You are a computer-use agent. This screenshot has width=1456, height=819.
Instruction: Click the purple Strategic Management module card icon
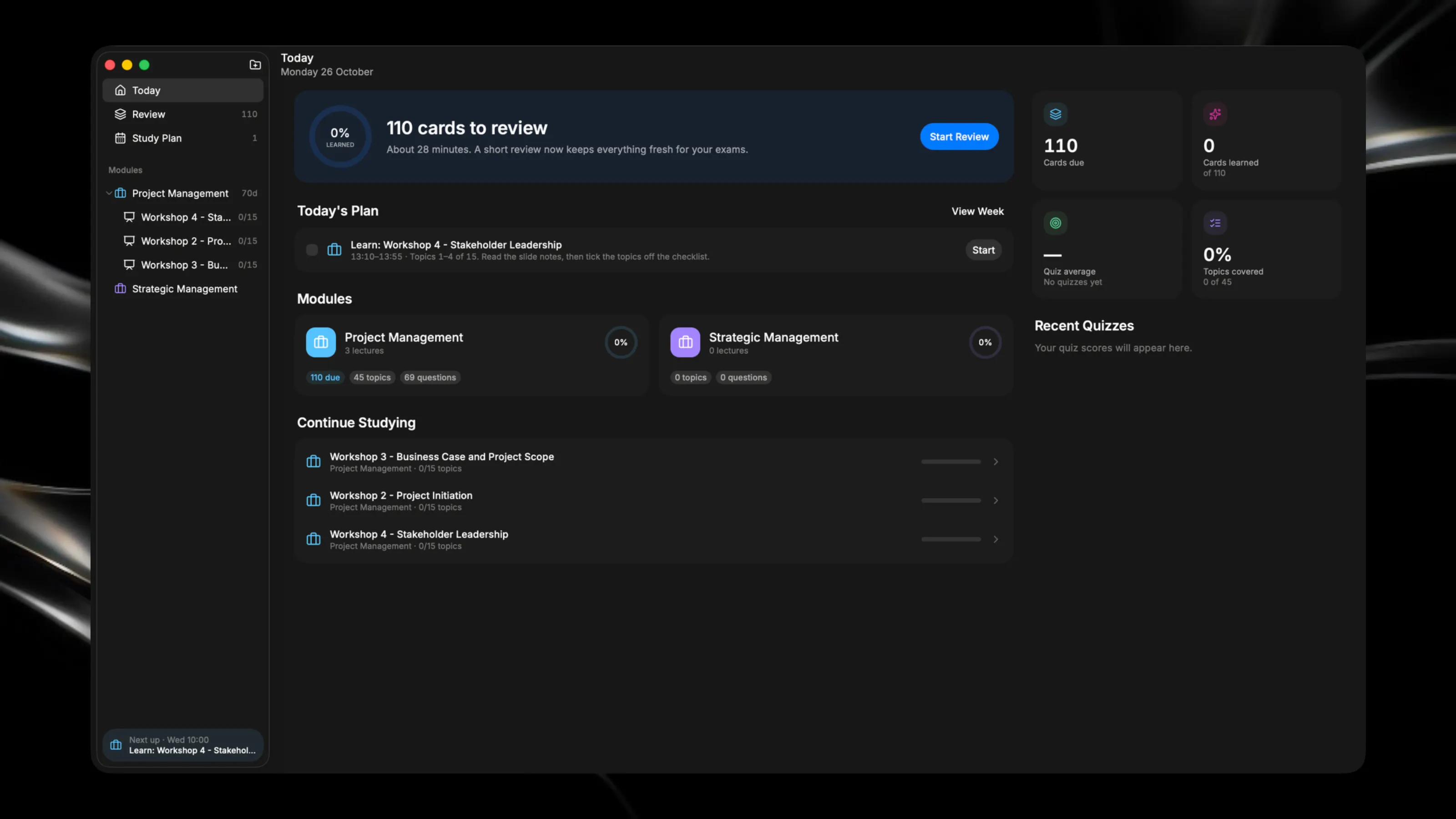coord(685,342)
